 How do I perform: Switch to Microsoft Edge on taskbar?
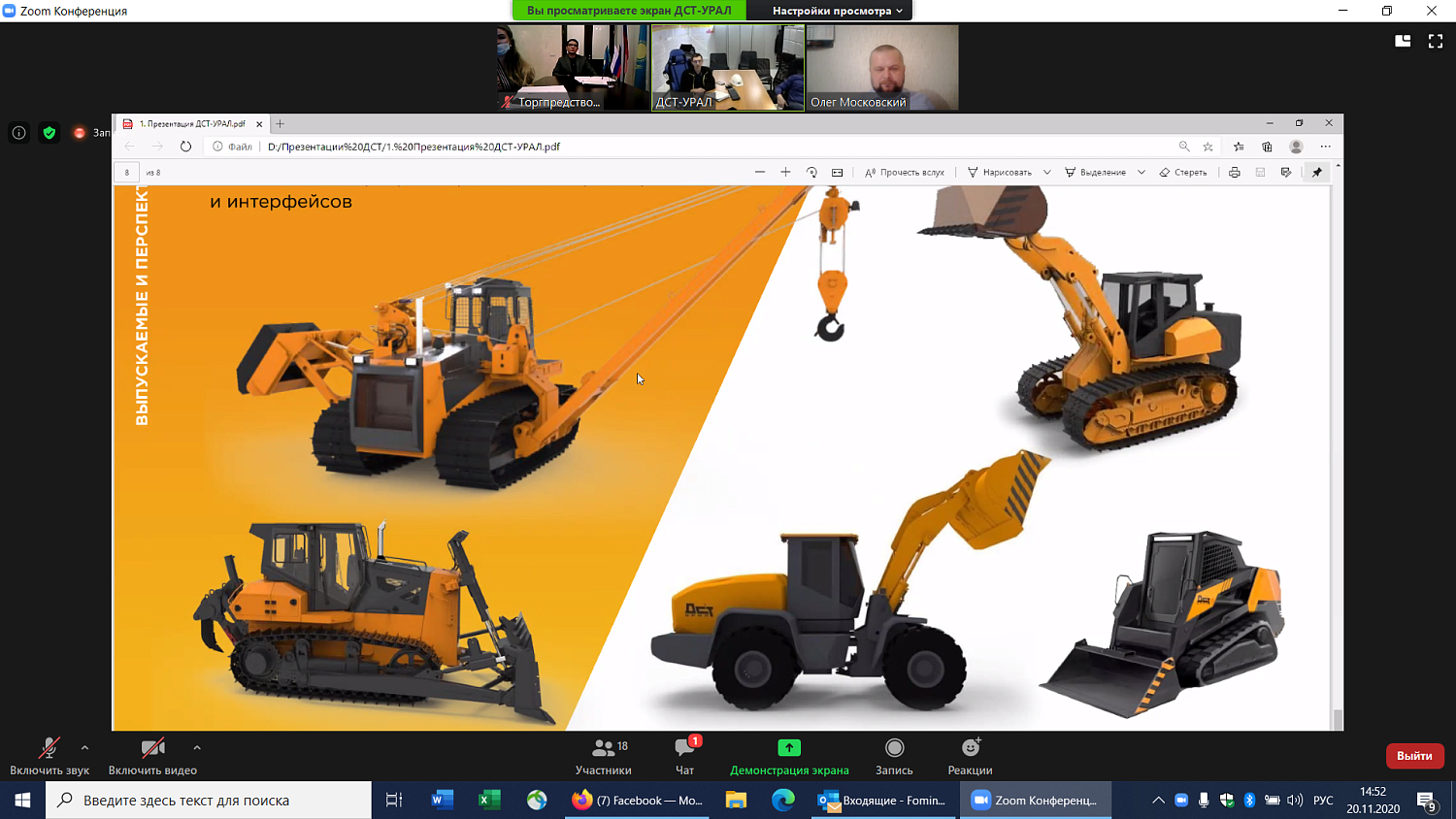point(782,800)
